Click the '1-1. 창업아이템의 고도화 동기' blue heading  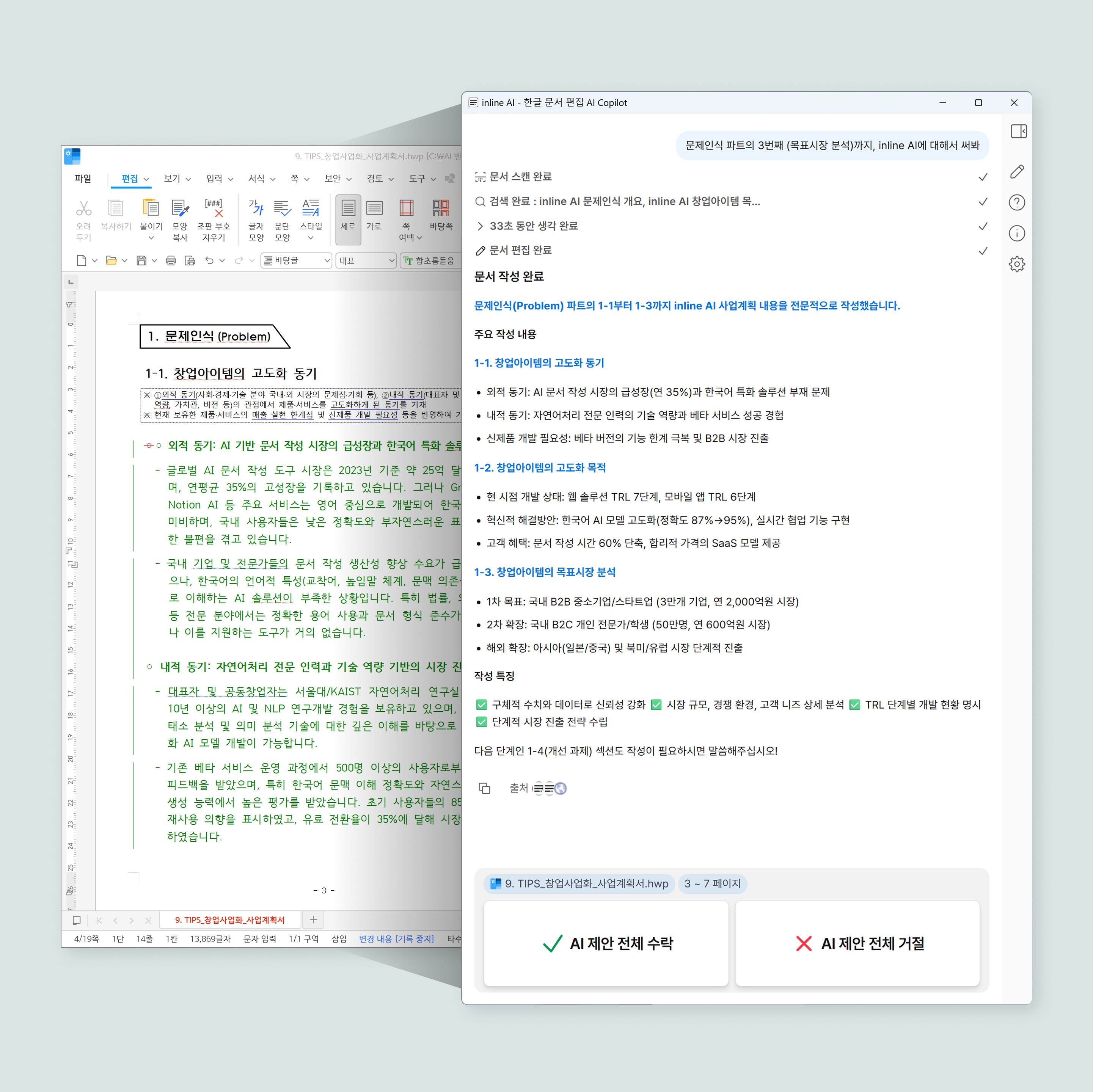click(539, 363)
